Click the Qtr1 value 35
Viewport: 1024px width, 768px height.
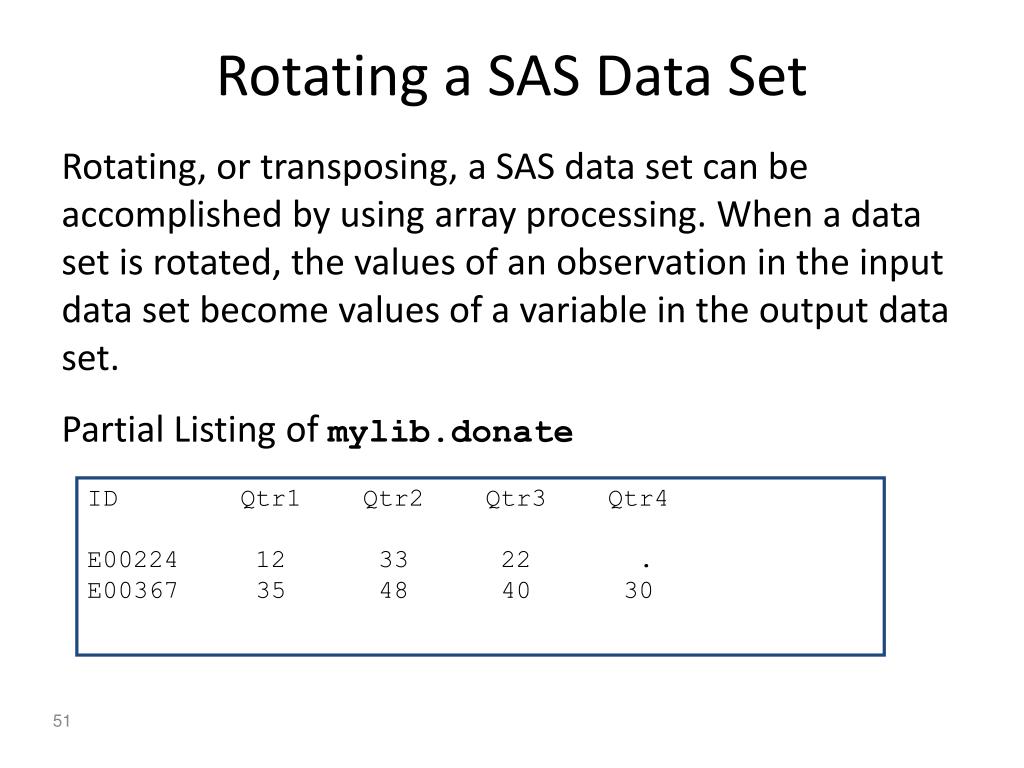pyautogui.click(x=270, y=590)
